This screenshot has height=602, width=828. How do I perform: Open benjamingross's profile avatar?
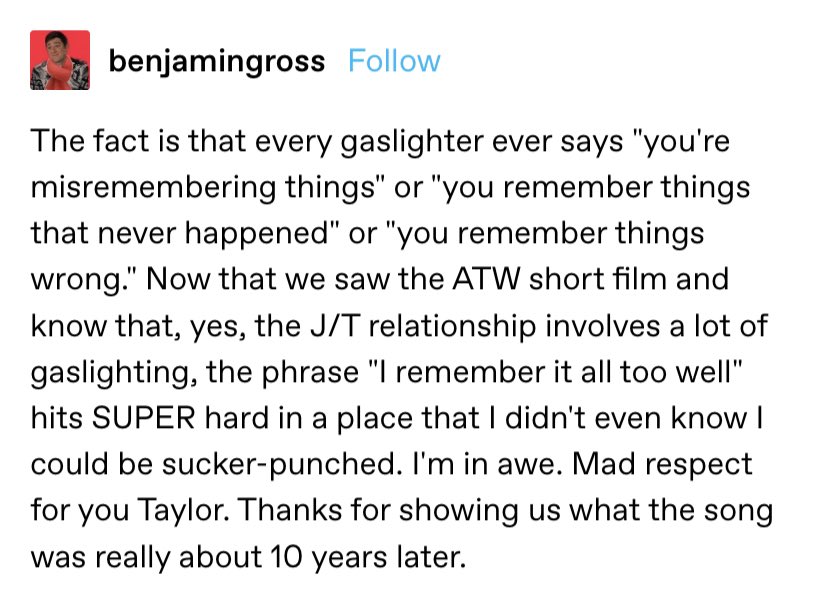[60, 60]
